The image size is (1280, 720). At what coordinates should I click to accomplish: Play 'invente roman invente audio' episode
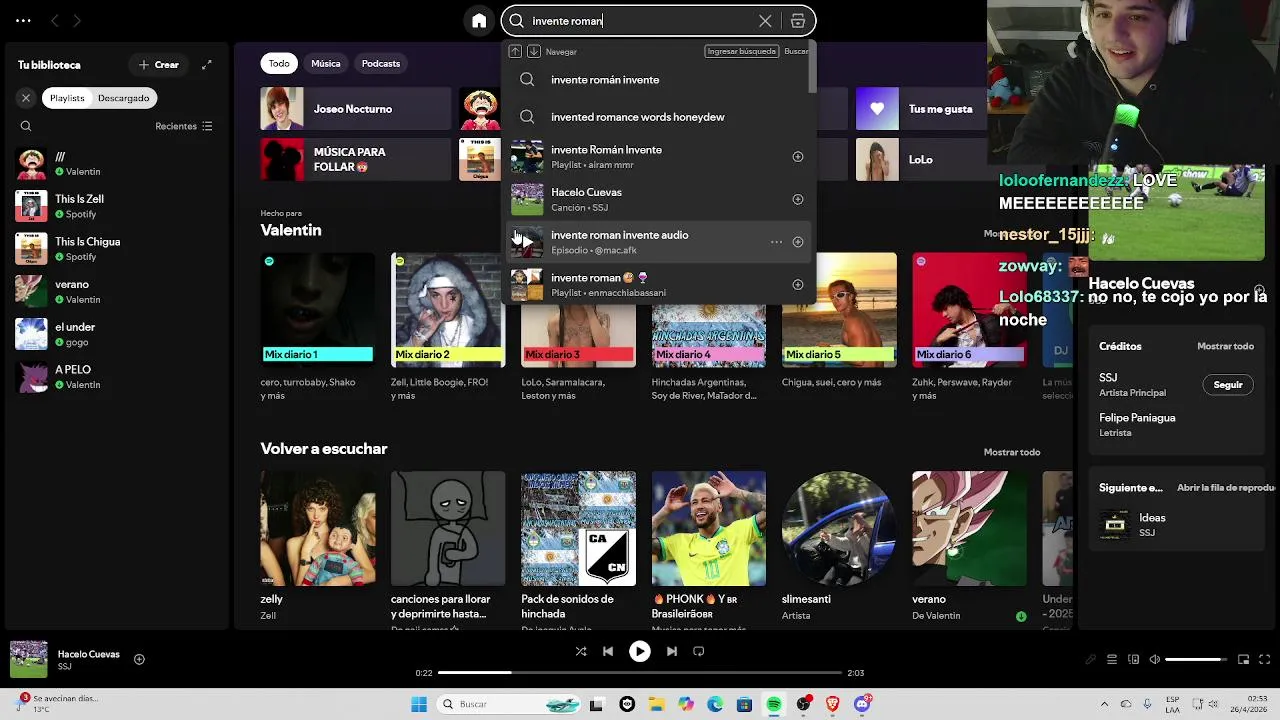pyautogui.click(x=527, y=242)
